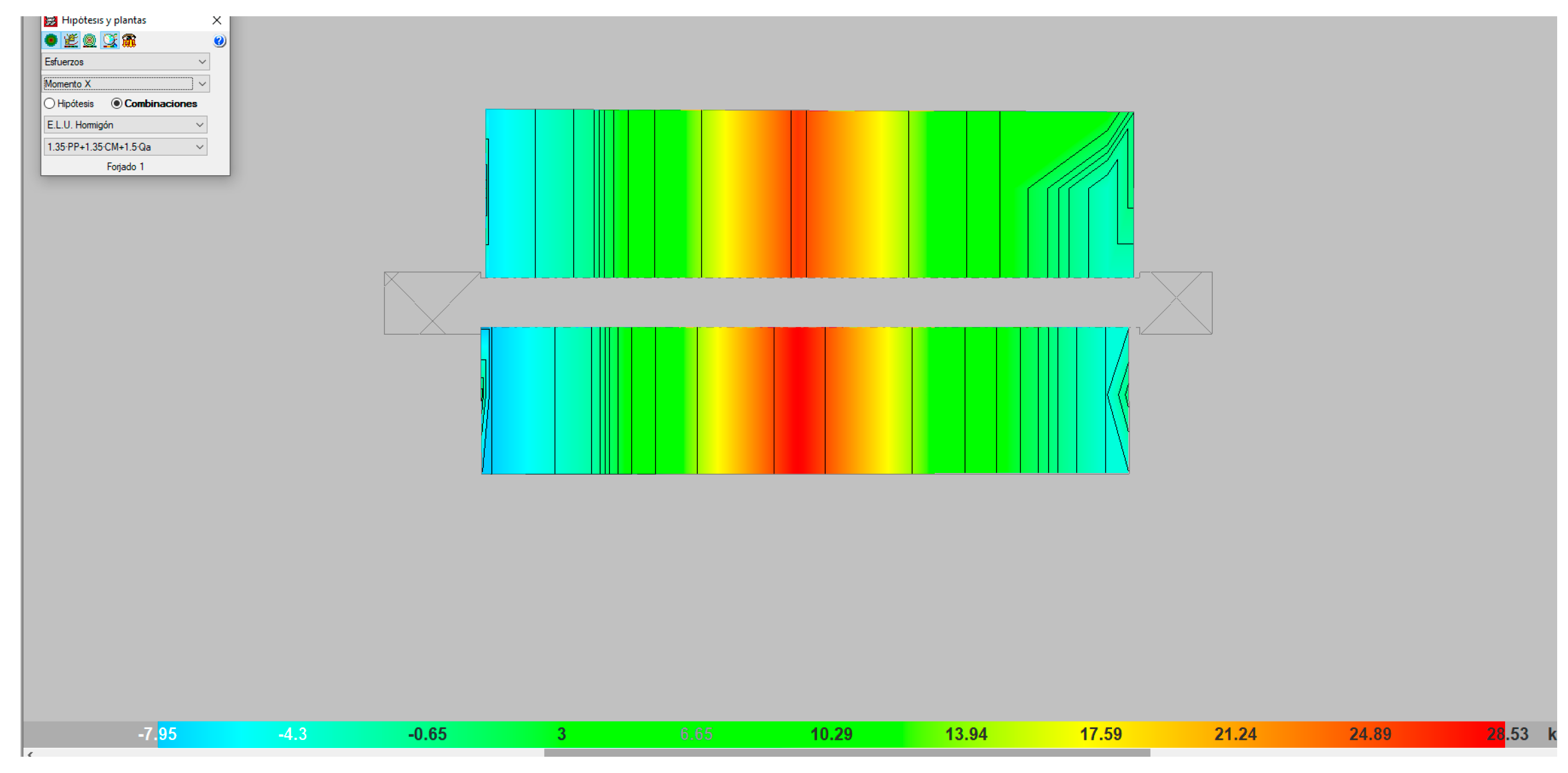The image size is (1568, 773).
Task: Click the concentric contour lines icon
Action: point(90,40)
